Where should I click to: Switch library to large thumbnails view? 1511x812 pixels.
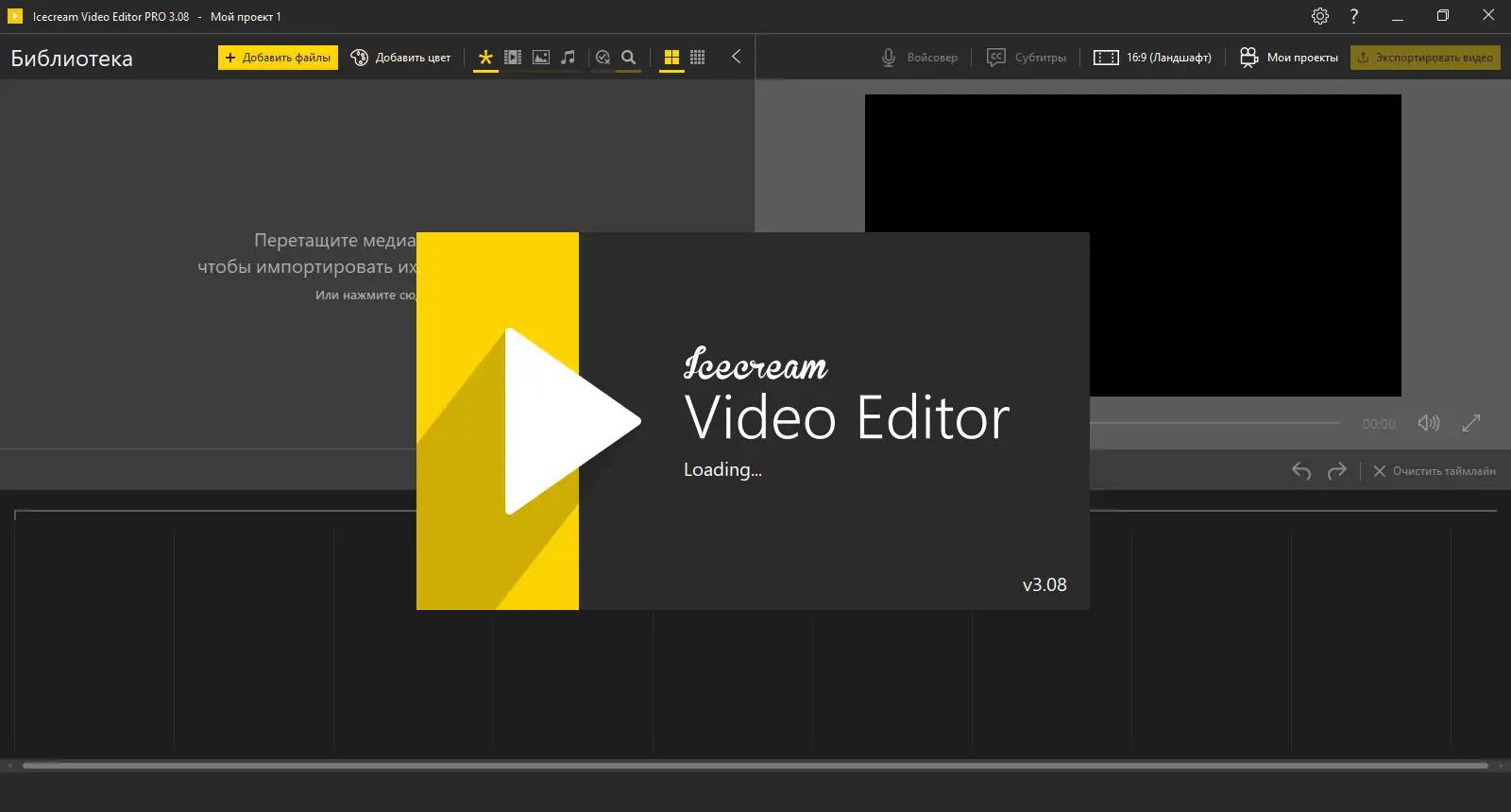671,58
